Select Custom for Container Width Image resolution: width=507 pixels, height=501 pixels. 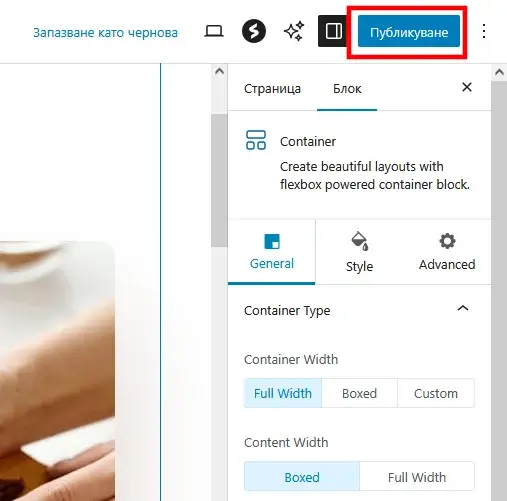(x=436, y=393)
